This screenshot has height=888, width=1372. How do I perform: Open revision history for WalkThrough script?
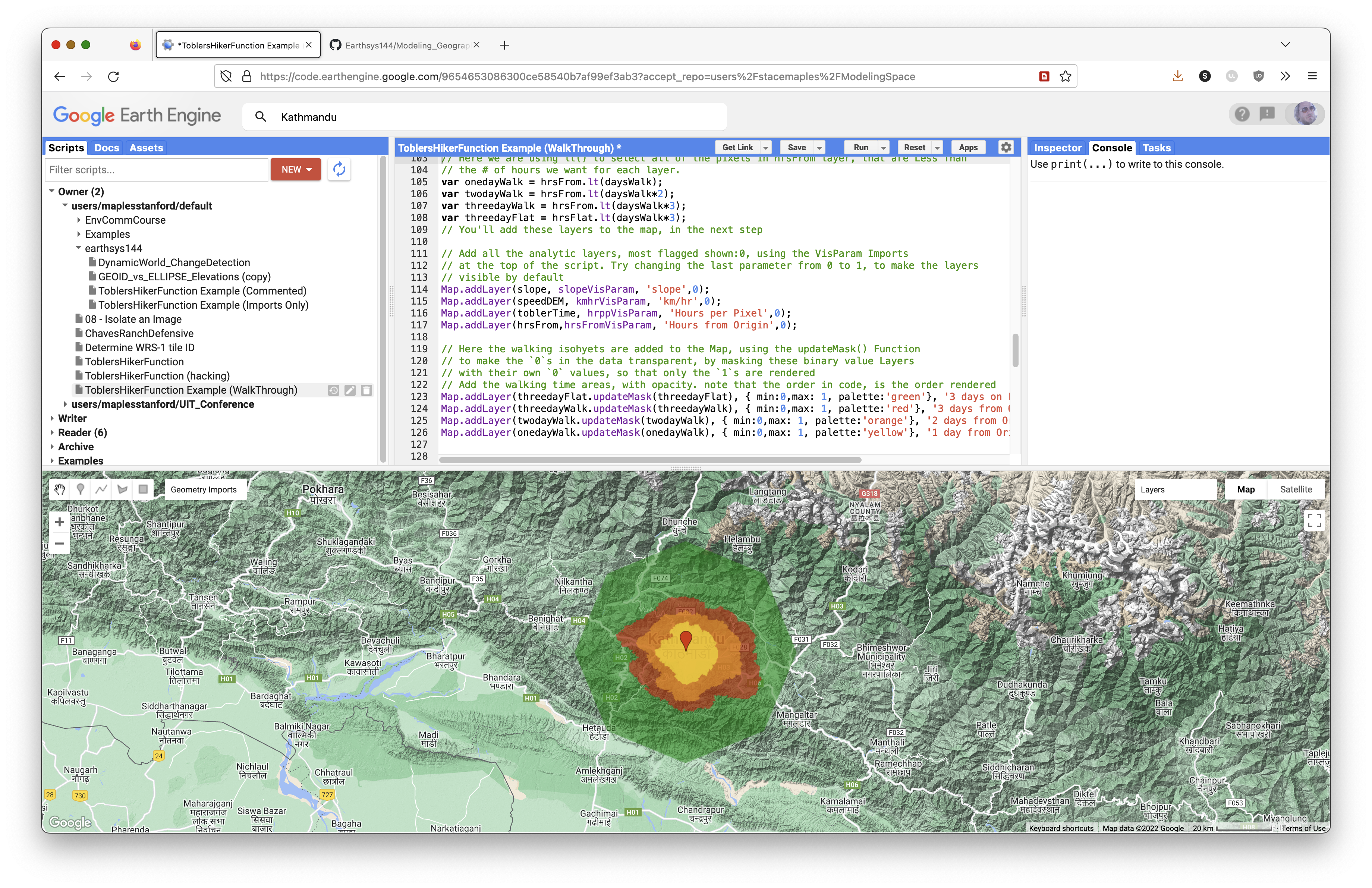point(334,390)
